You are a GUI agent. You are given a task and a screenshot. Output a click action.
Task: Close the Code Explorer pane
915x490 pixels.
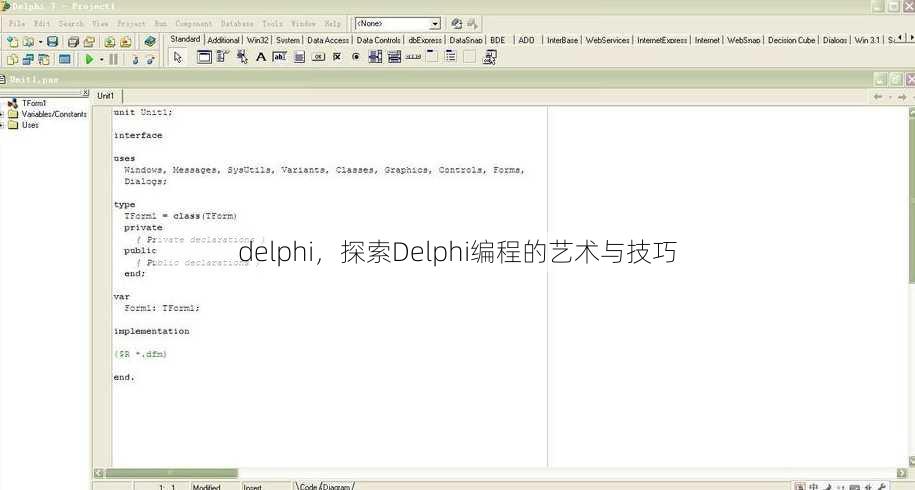coord(85,93)
